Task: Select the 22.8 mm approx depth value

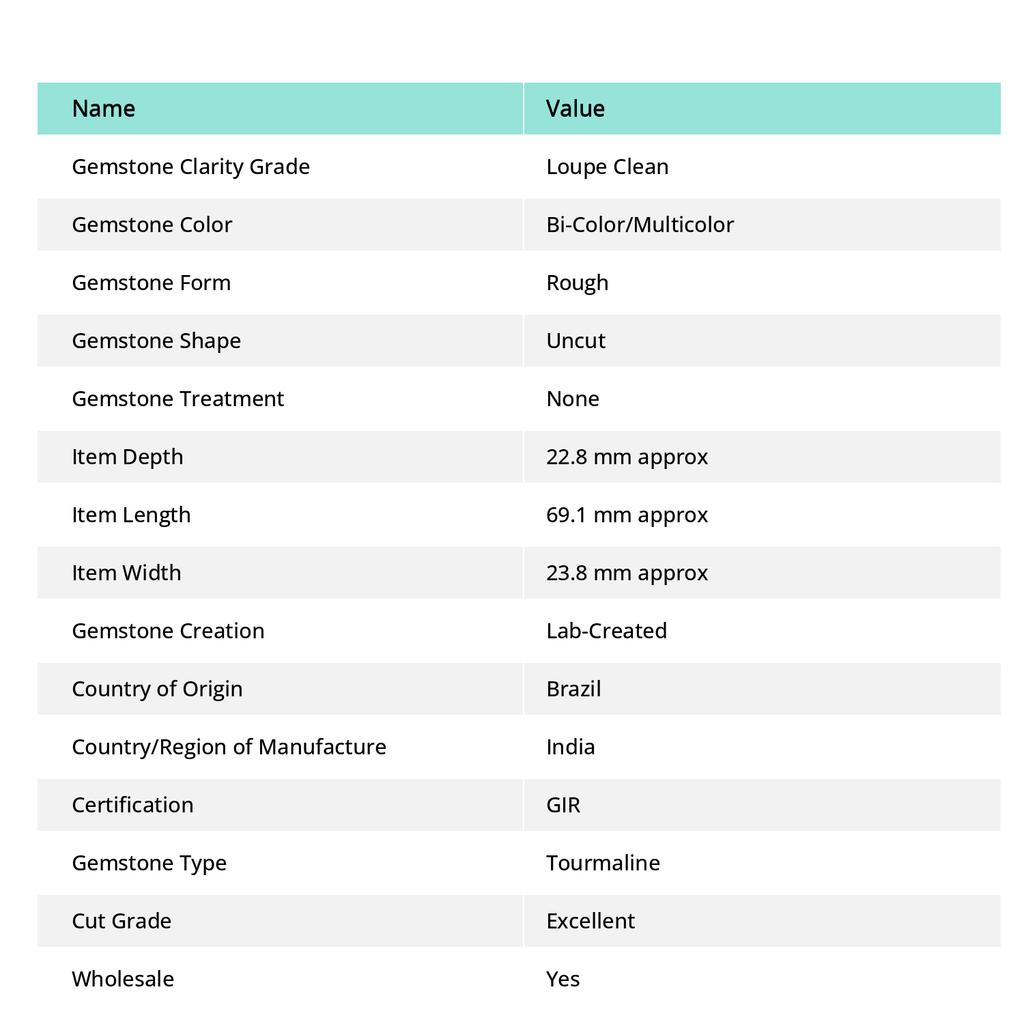Action: pos(627,457)
